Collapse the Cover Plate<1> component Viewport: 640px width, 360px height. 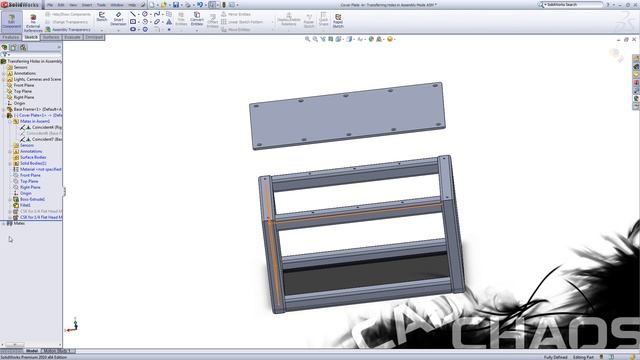click(x=4, y=116)
